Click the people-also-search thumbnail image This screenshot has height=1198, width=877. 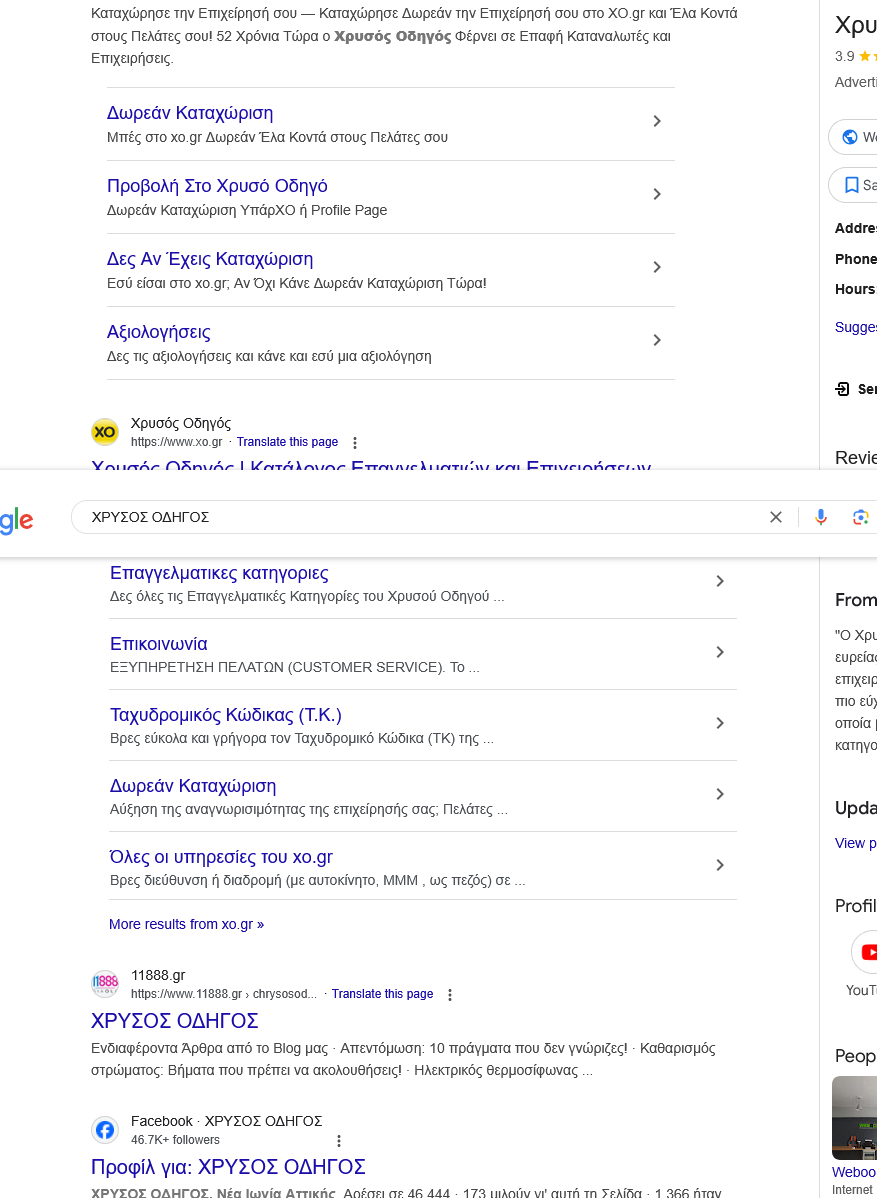pyautogui.click(x=854, y=1118)
